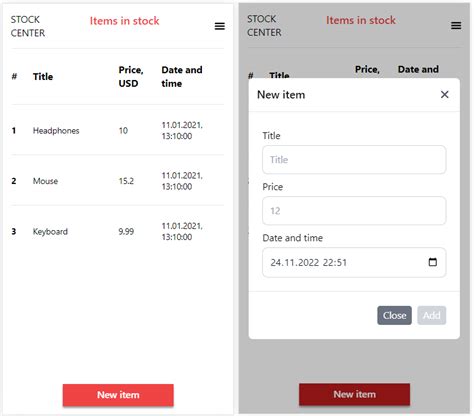Click Date and time column header on left
This screenshot has height=416, width=474.
click(x=182, y=77)
